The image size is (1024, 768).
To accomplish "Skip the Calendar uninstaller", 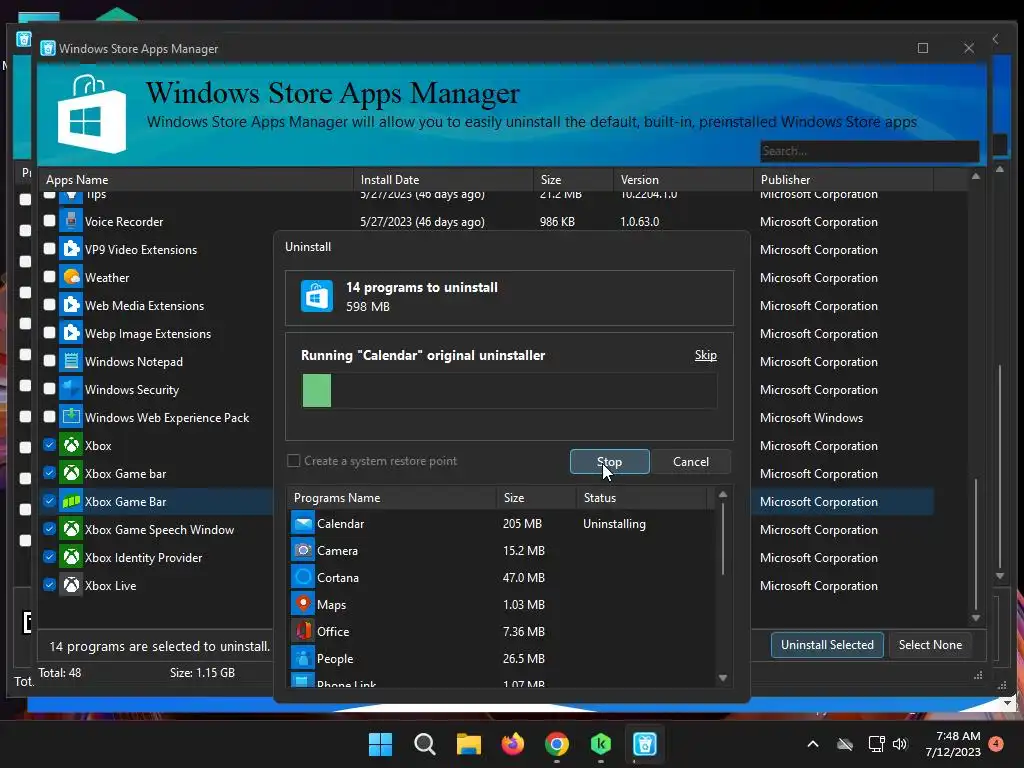I will [x=705, y=355].
